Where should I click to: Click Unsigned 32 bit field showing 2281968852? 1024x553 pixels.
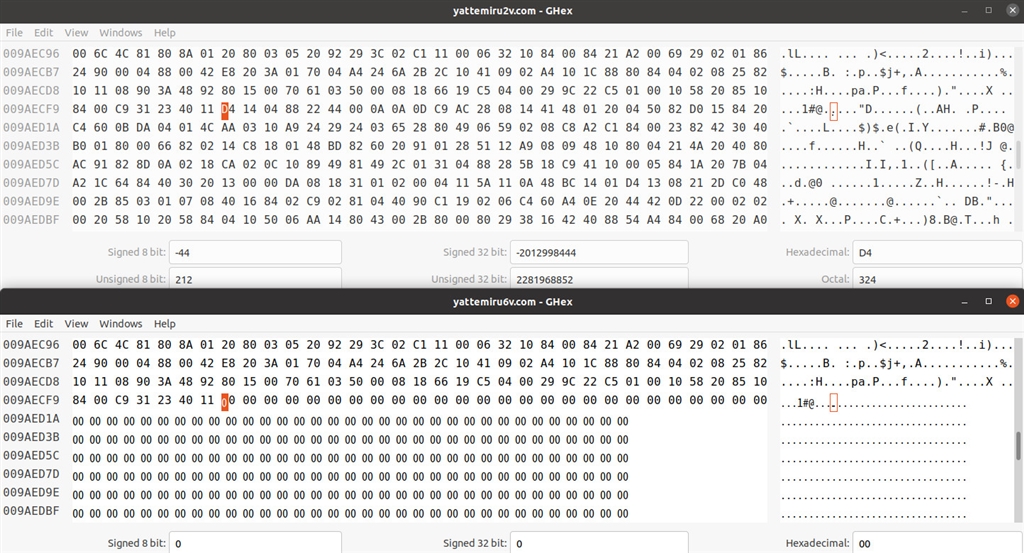[x=599, y=278]
